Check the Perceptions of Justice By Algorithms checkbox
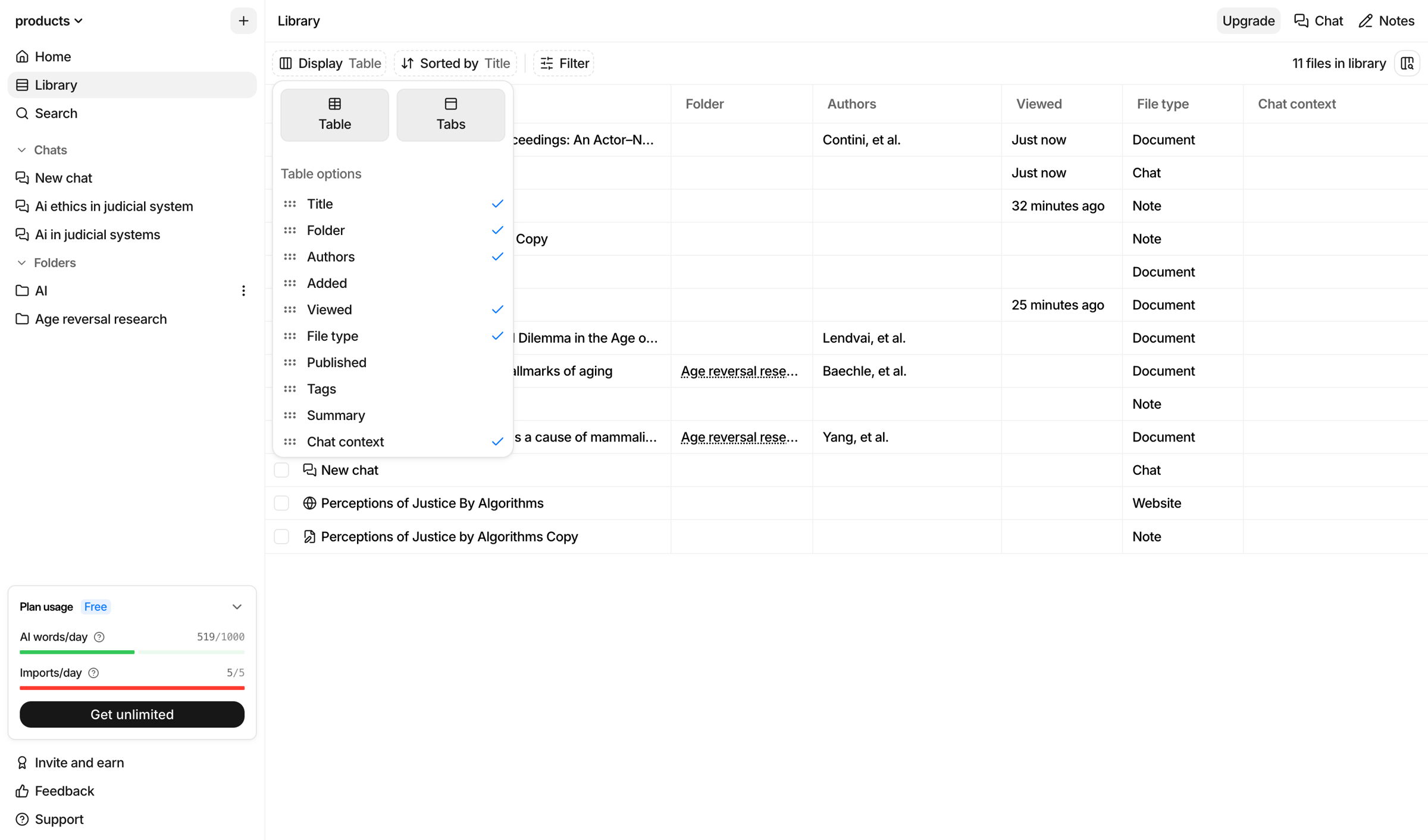The height and width of the screenshot is (840, 1428). tap(281, 503)
